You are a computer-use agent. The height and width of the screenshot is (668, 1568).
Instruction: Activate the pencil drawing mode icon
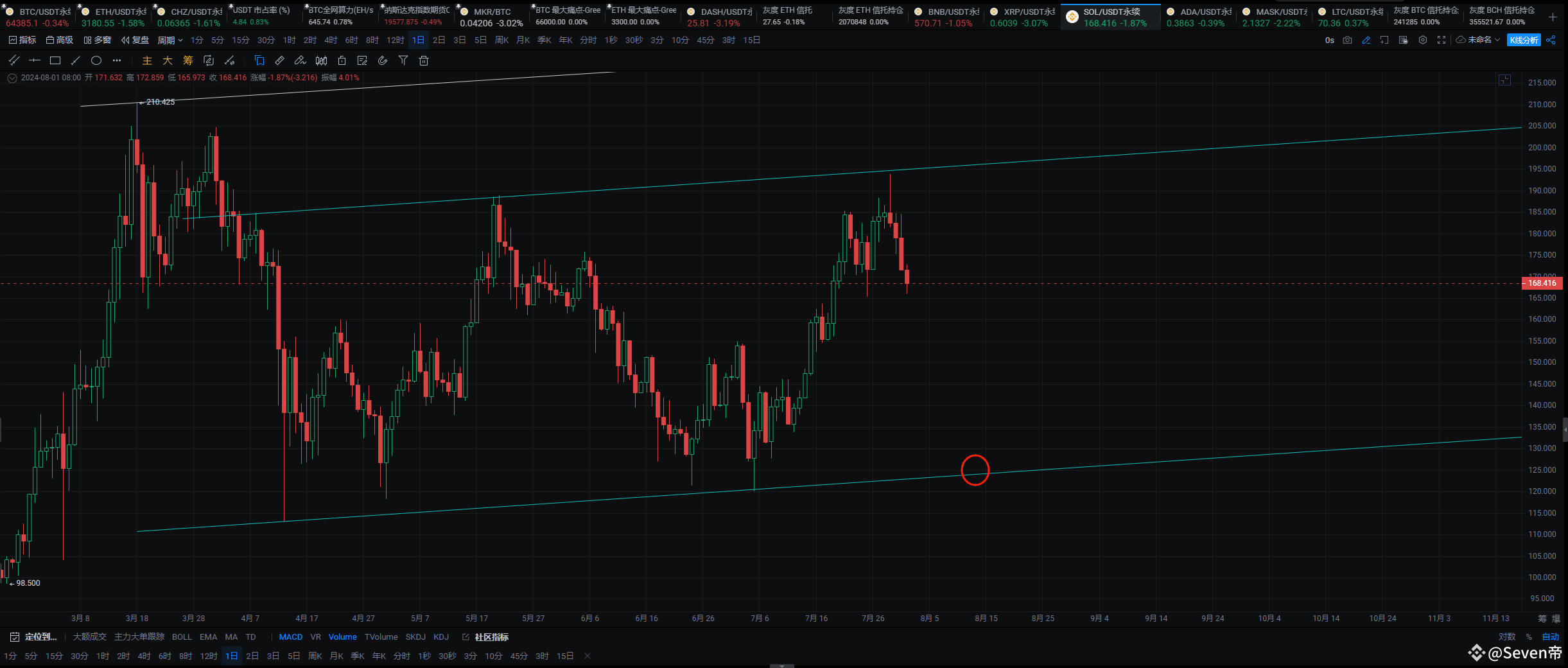coord(1366,40)
